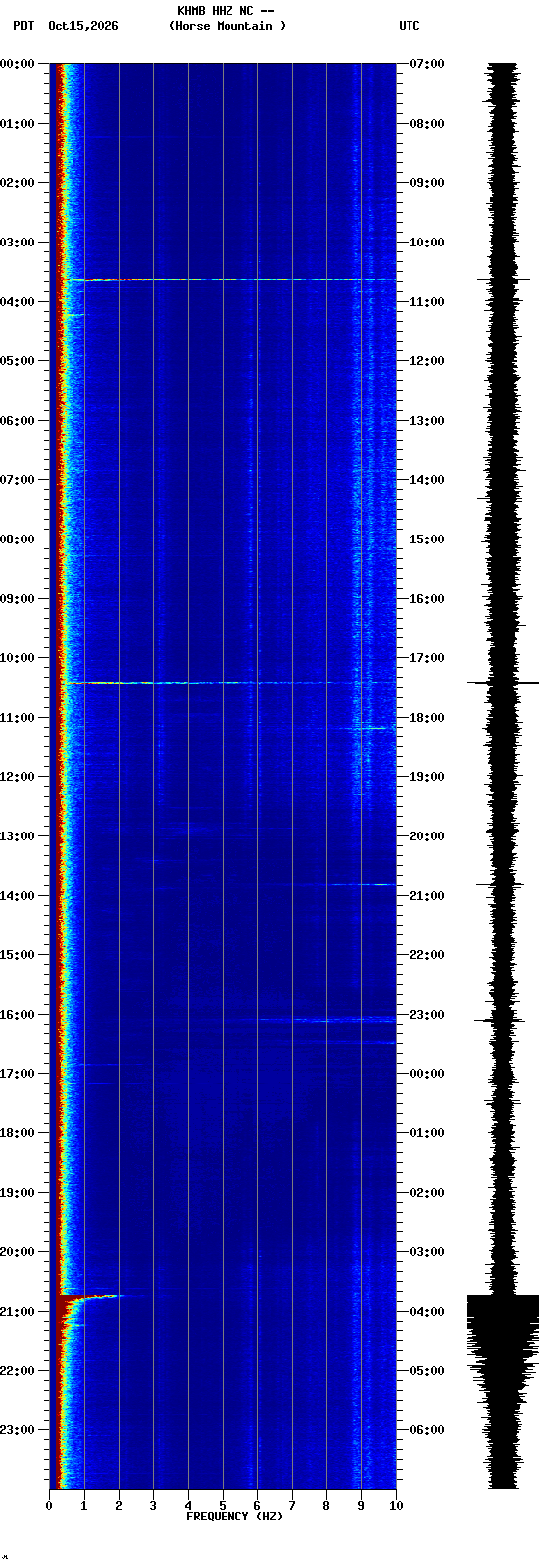The image size is (546, 1568).
Task: Pick the 02:00 UTC axis label
Action: (427, 1193)
